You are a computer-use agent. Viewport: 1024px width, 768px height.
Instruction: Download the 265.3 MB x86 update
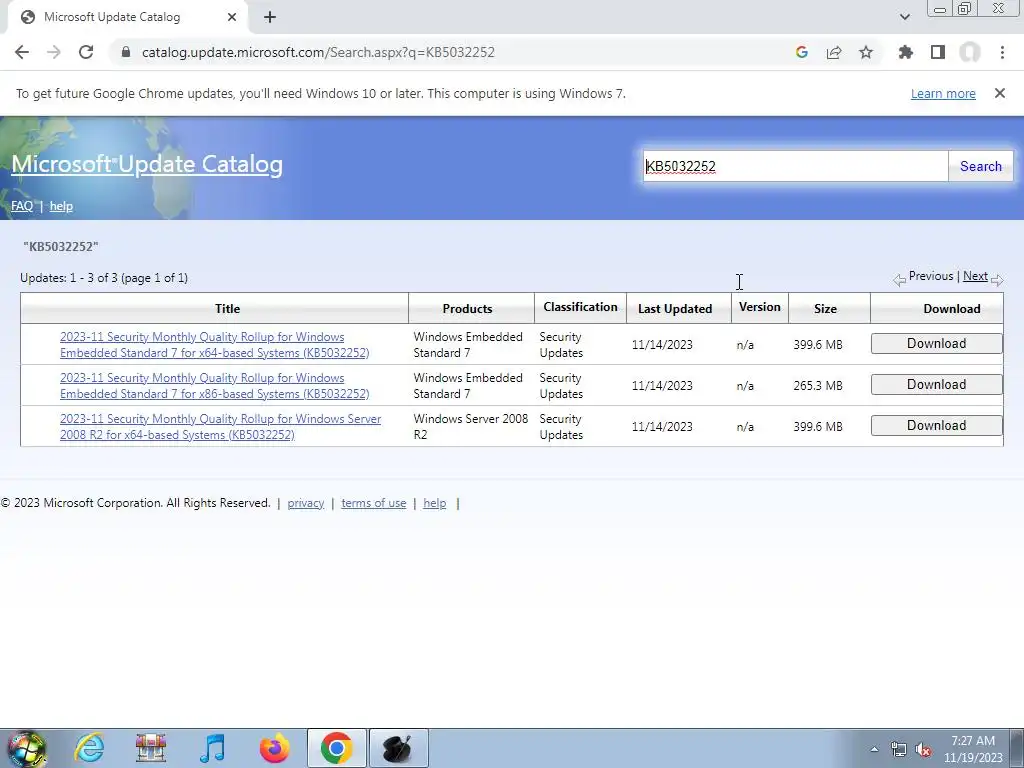click(x=936, y=385)
